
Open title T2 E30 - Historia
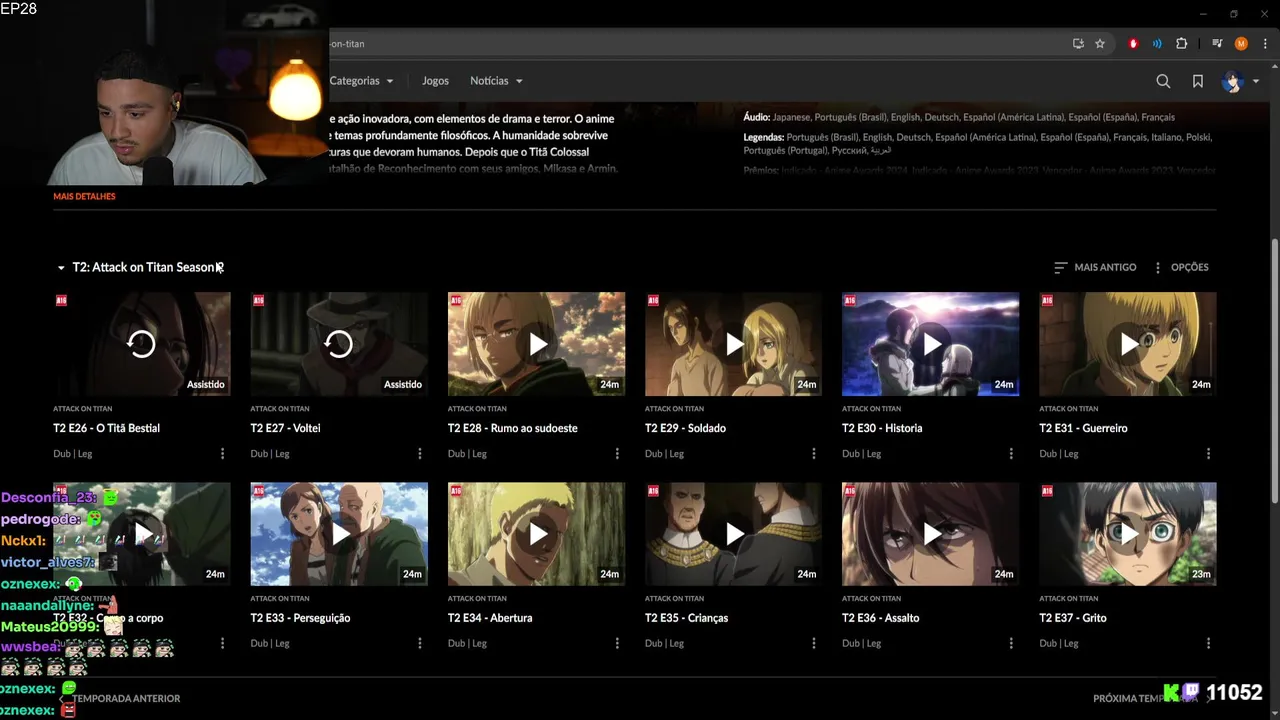(x=882, y=428)
